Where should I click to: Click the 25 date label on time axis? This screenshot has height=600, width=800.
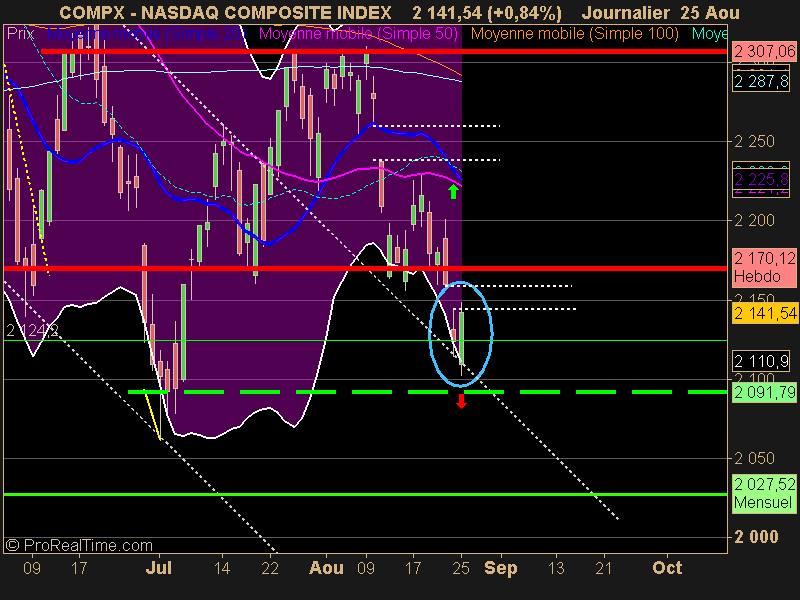461,568
